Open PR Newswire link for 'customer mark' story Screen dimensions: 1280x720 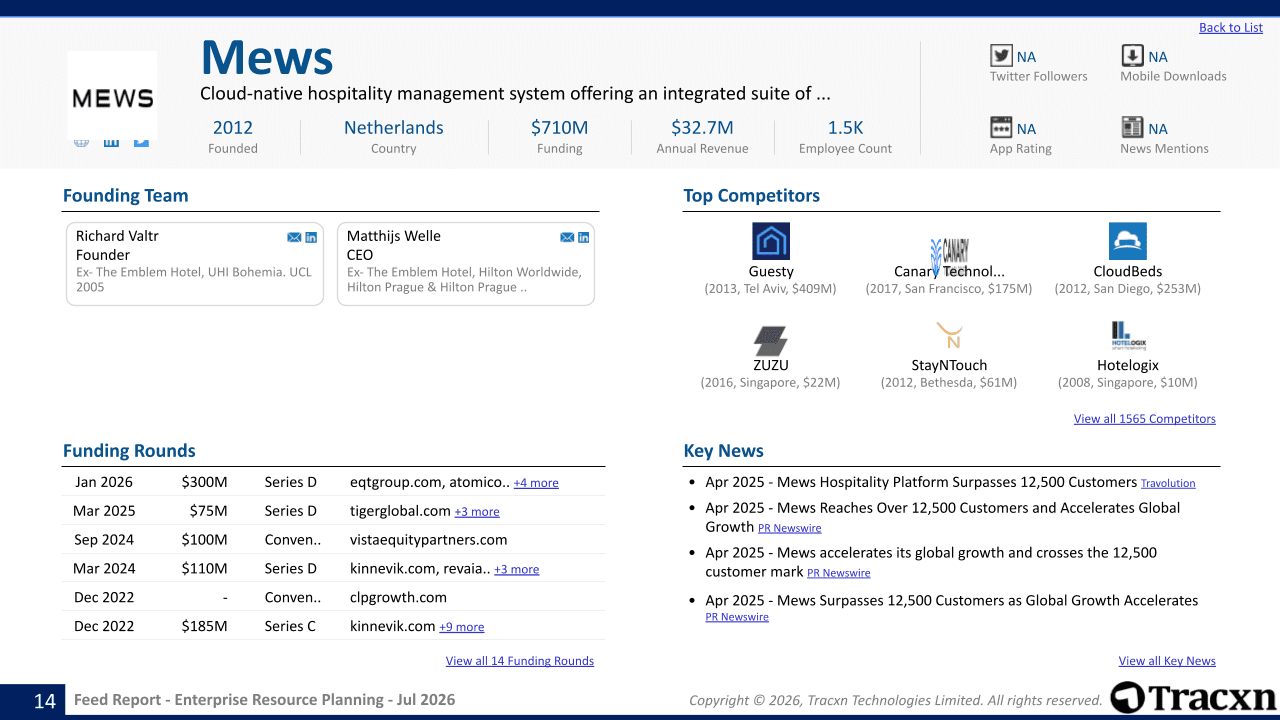[x=838, y=573]
